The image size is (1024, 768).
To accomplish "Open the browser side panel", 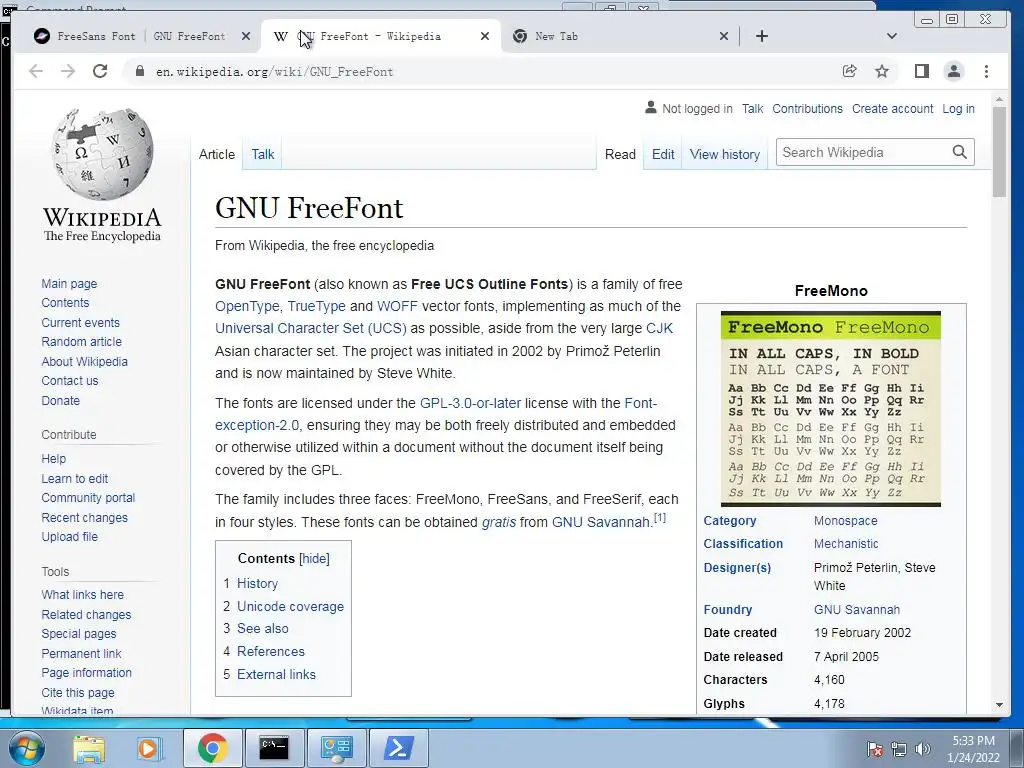I will (921, 71).
